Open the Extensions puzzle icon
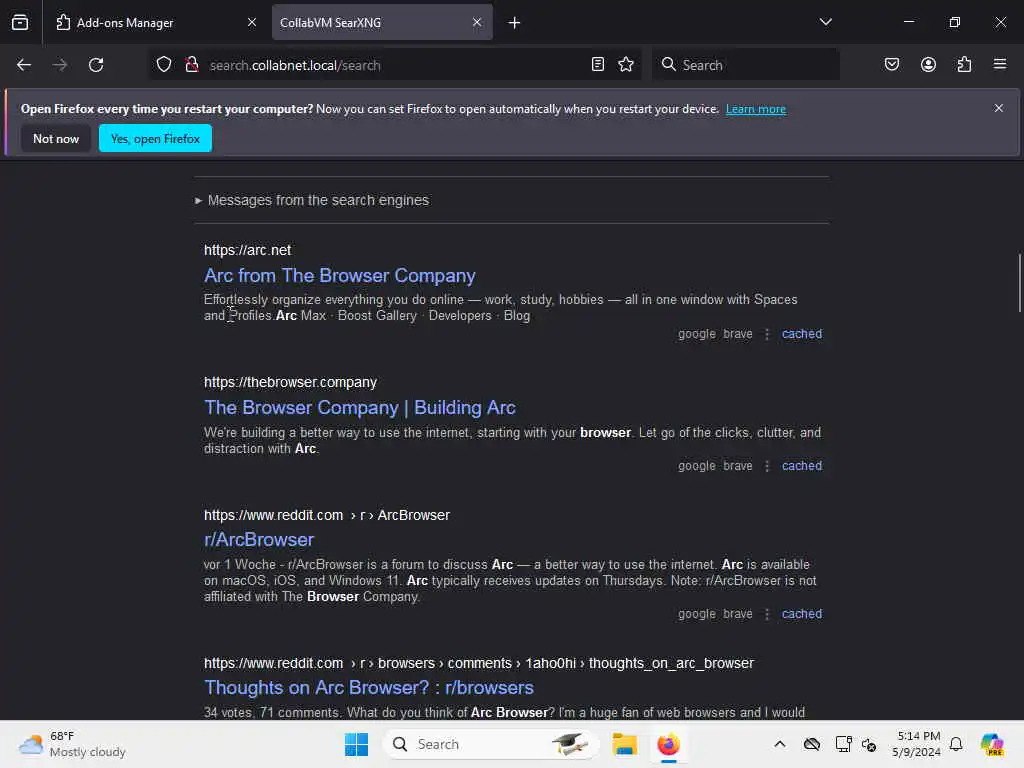The image size is (1024, 768). 965,65
